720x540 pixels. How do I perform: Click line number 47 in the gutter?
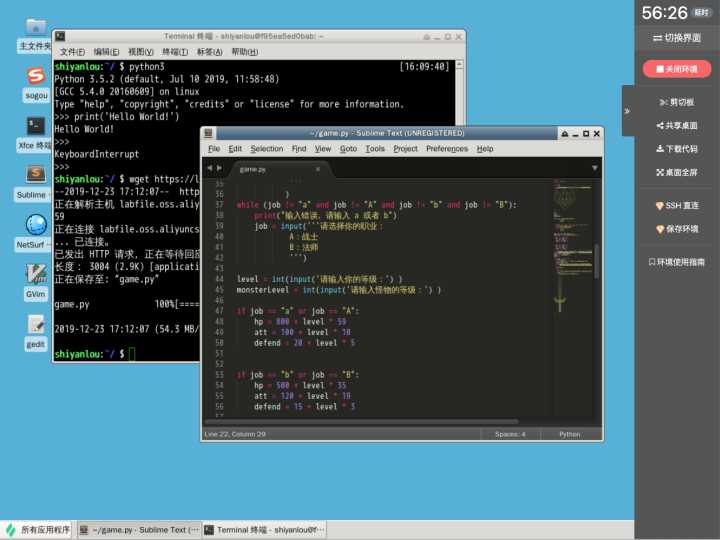coord(219,311)
